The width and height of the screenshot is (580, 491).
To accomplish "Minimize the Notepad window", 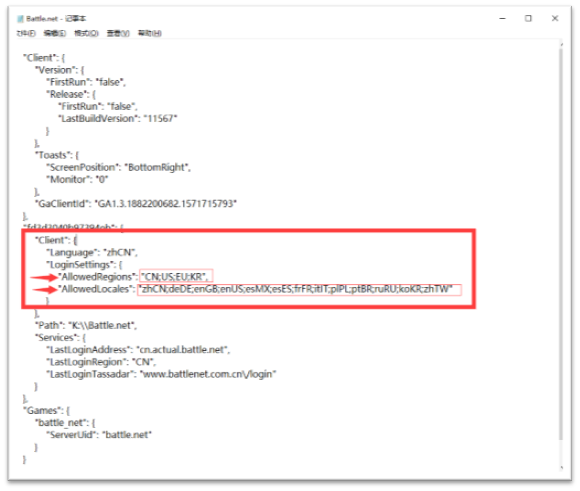I will pos(502,18).
